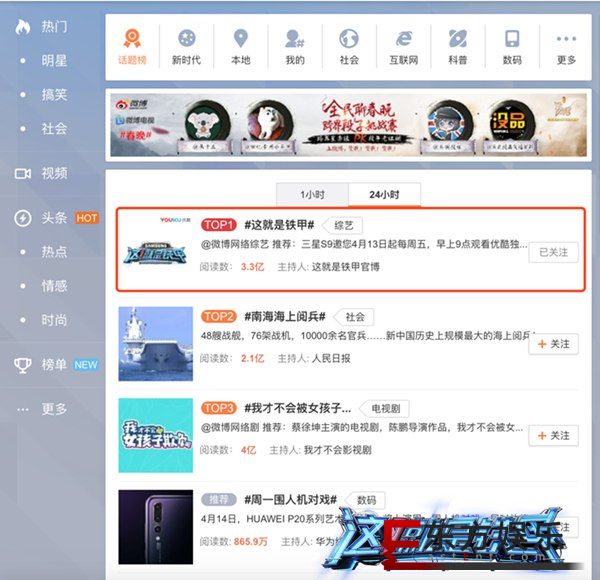Image resolution: width=600 pixels, height=580 pixels.
Task: Open the 榜单 trophy item in sidebar
Action: (x=54, y=364)
